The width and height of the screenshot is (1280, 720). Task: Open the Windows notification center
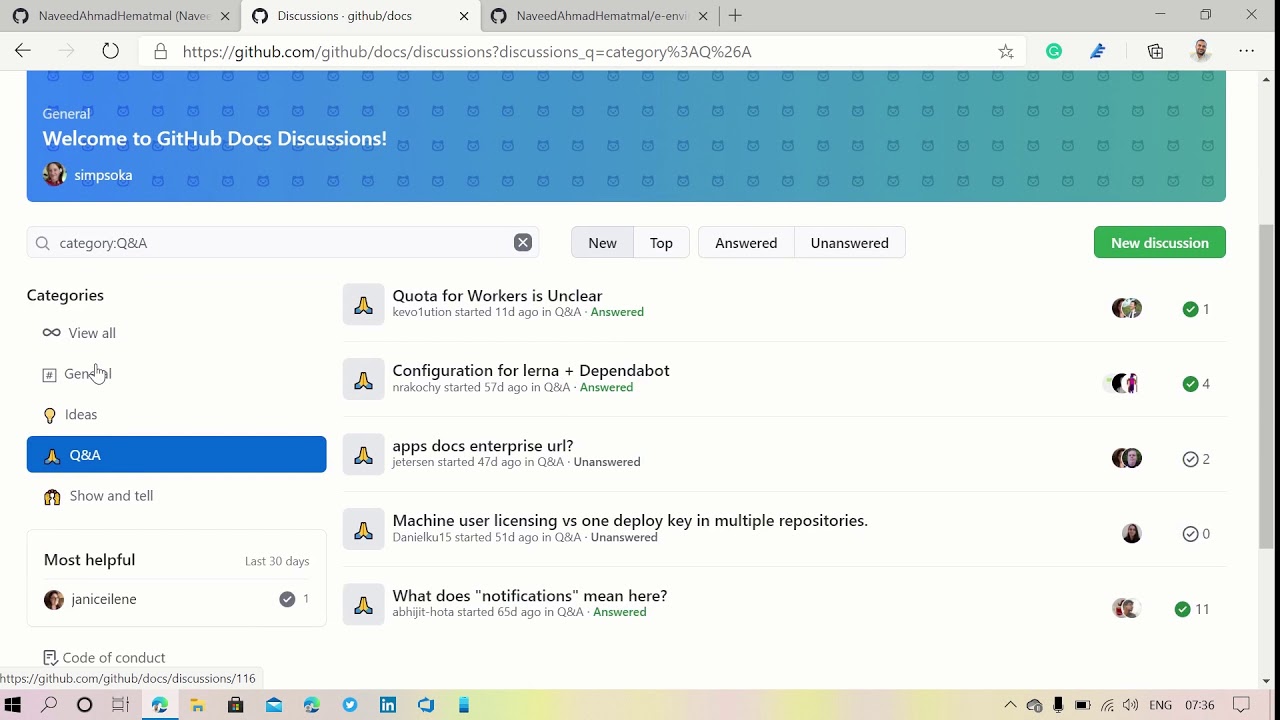tap(1241, 705)
